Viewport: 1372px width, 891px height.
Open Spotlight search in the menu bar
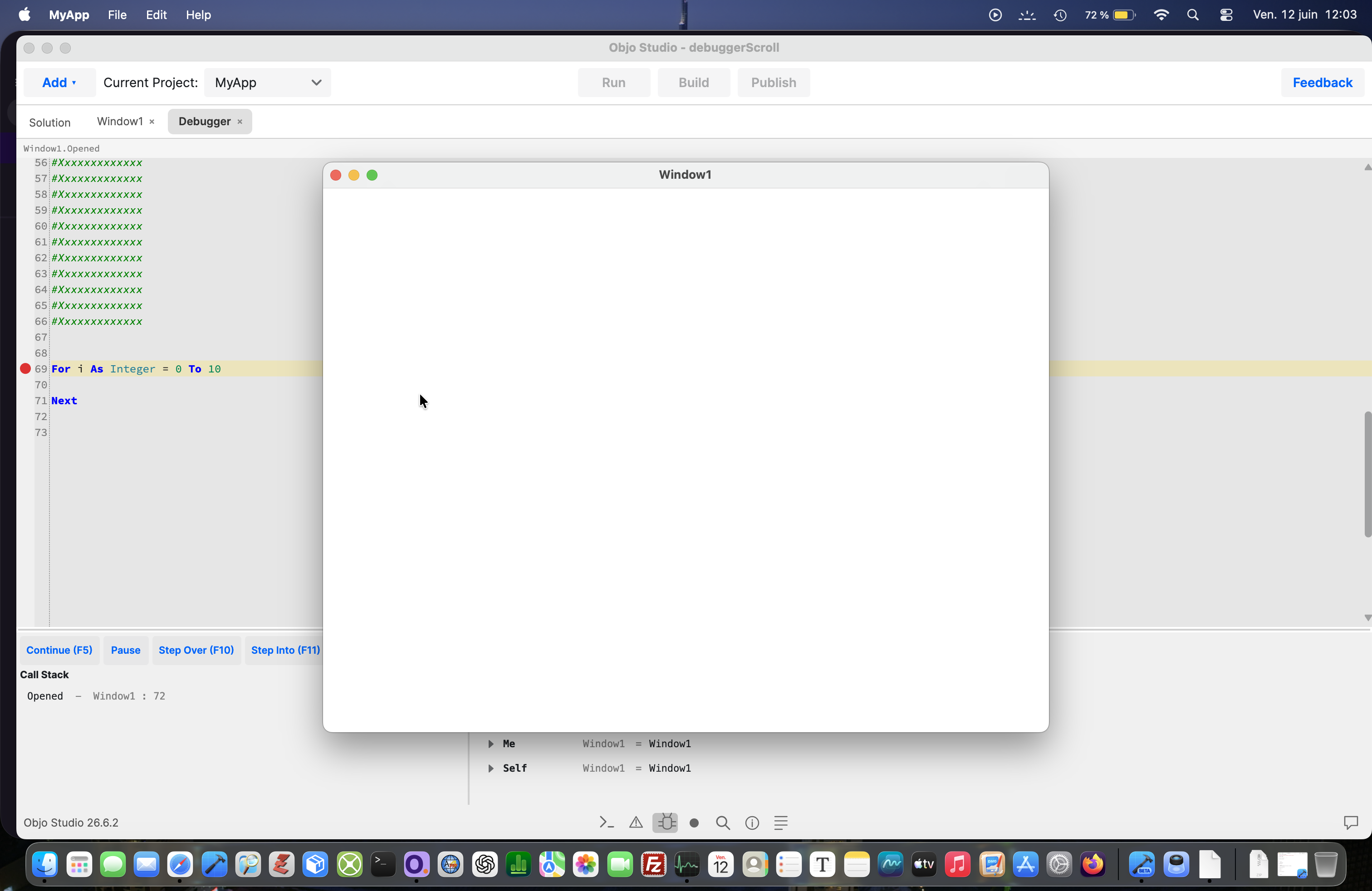click(1193, 15)
